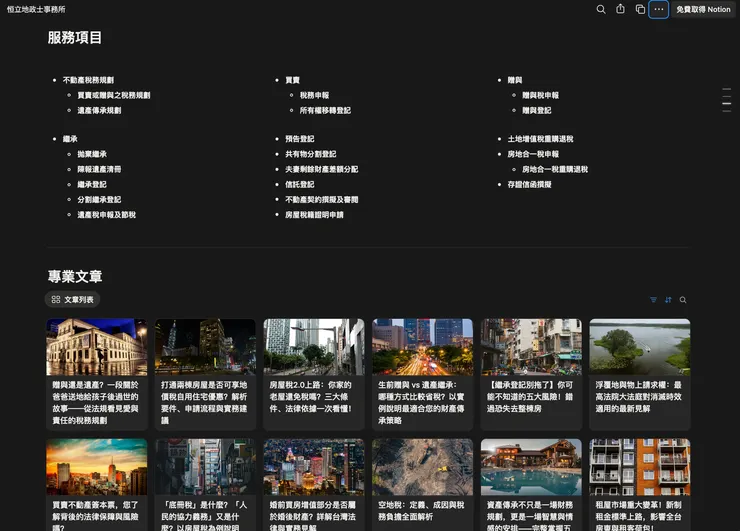Screen dimensions: 740x531
Task: Click the 預告登記 bullet text
Action: pyautogui.click(x=300, y=139)
